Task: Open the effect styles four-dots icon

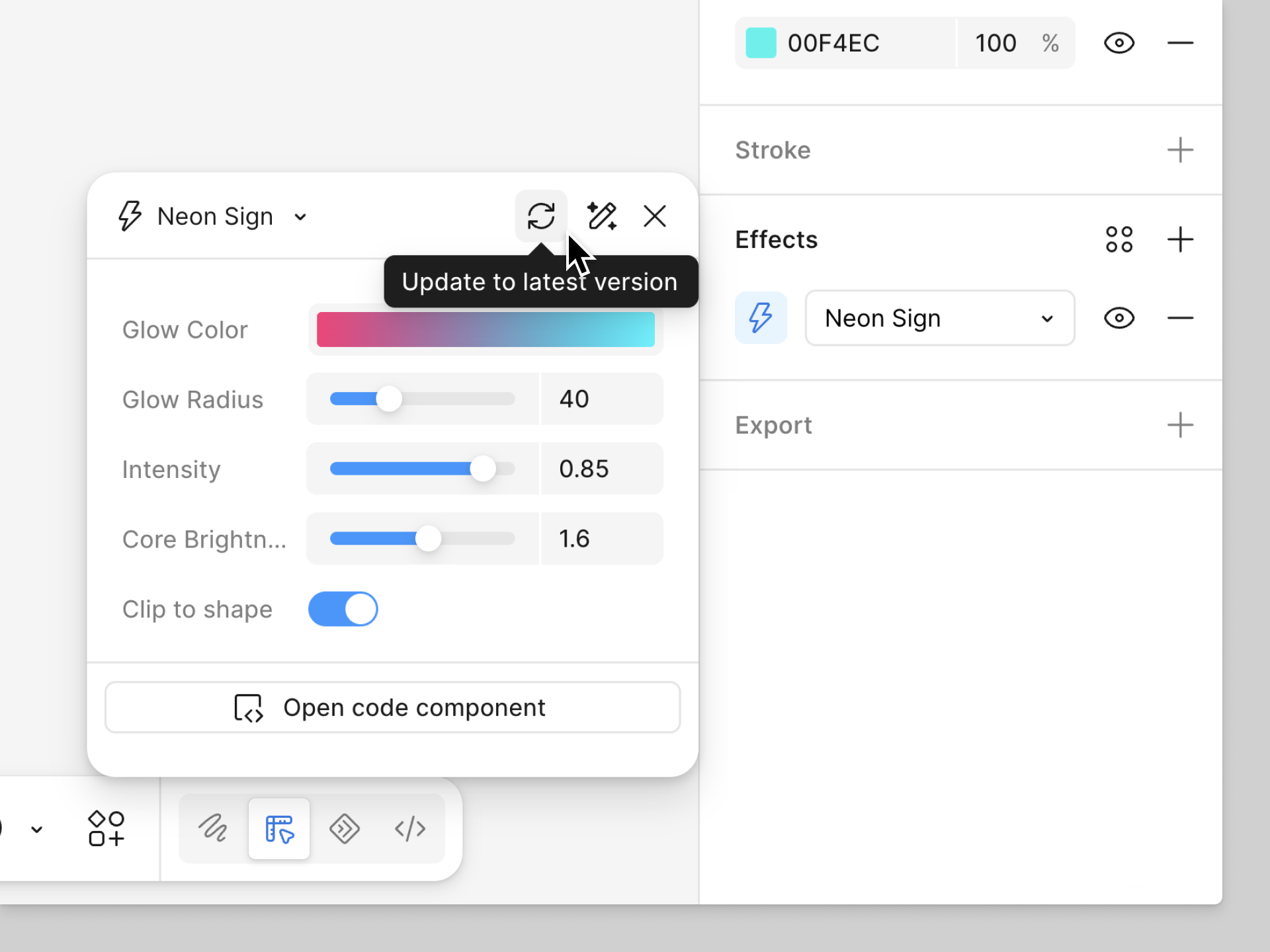Action: (x=1119, y=239)
